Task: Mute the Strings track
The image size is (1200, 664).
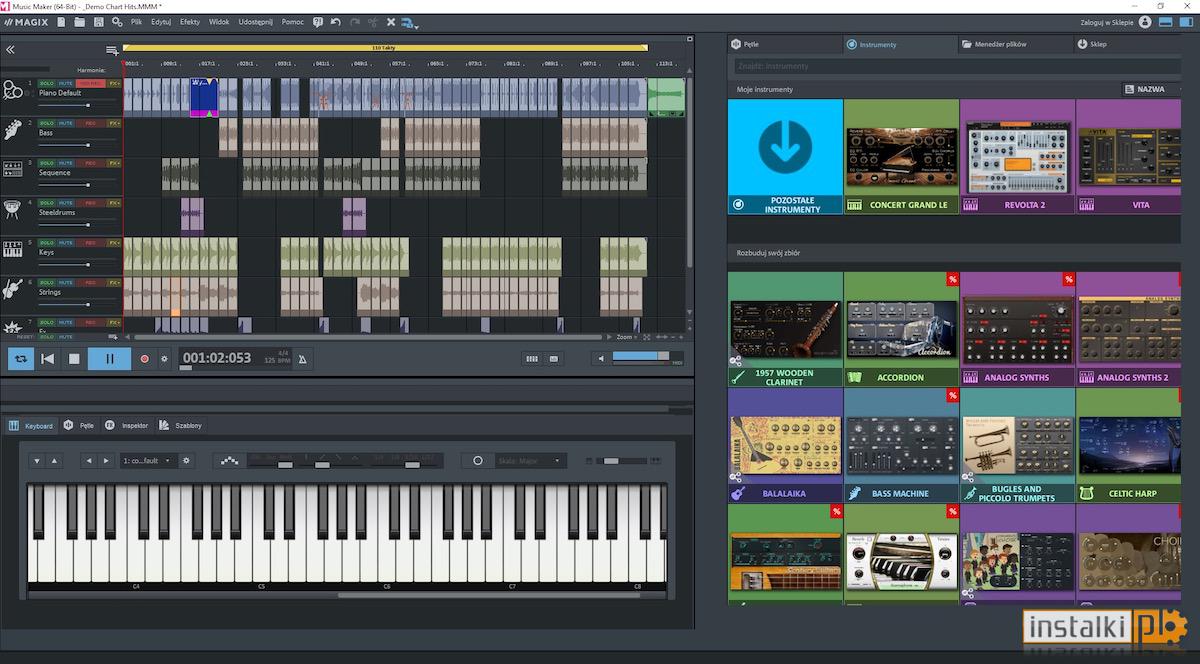Action: pos(65,283)
